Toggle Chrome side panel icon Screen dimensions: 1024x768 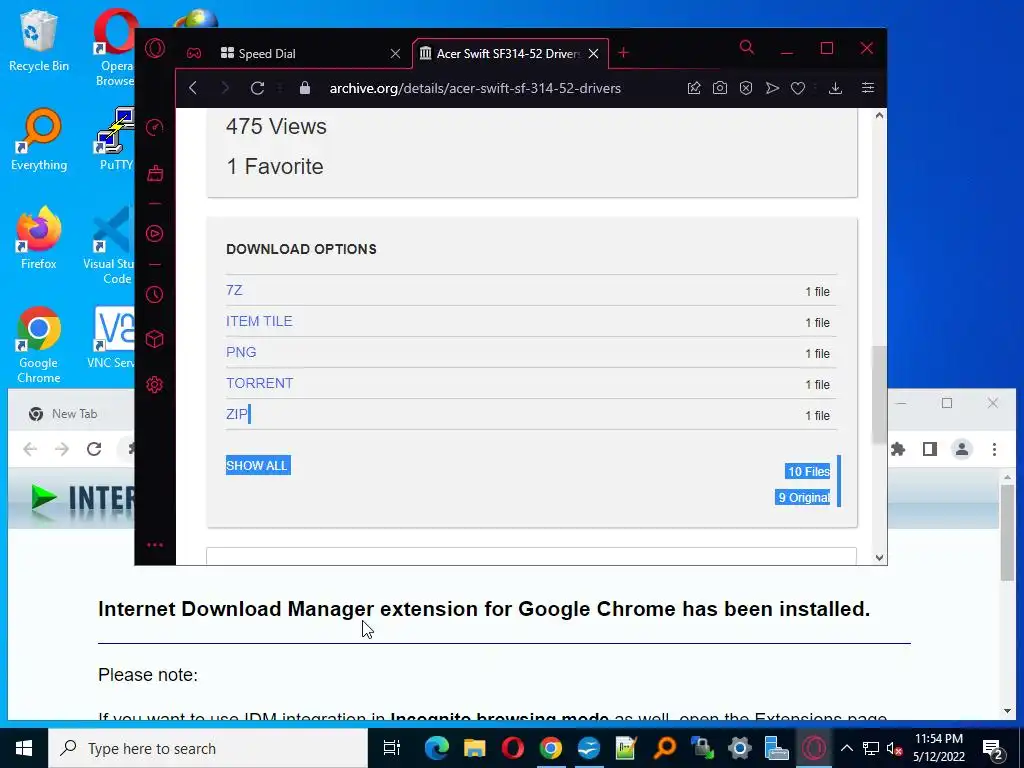(930, 449)
